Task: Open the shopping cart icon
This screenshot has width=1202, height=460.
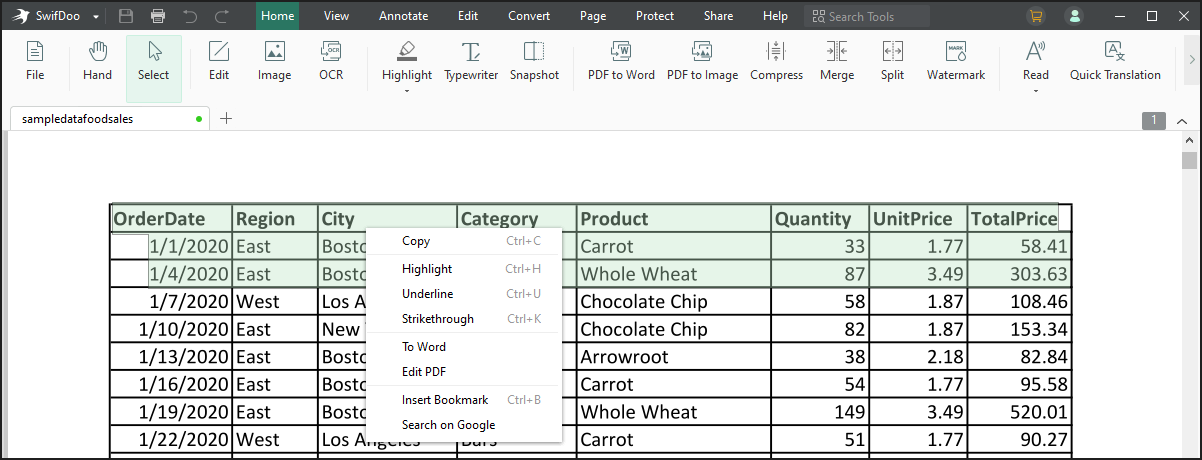Action: (x=1035, y=16)
